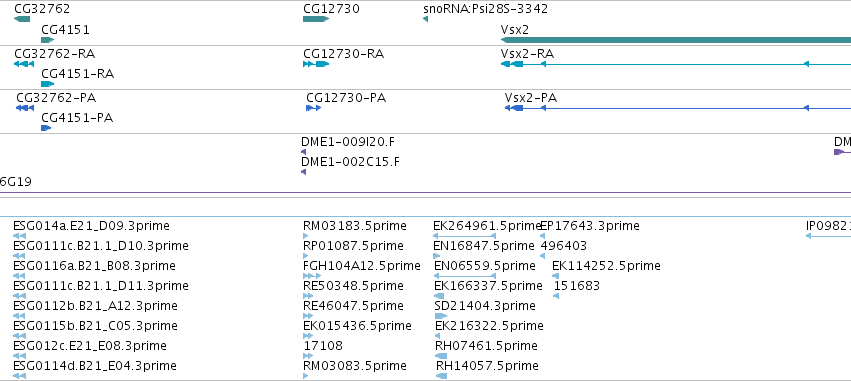Click the RM03183.5prime EST label
This screenshot has width=851, height=381.
(354, 226)
